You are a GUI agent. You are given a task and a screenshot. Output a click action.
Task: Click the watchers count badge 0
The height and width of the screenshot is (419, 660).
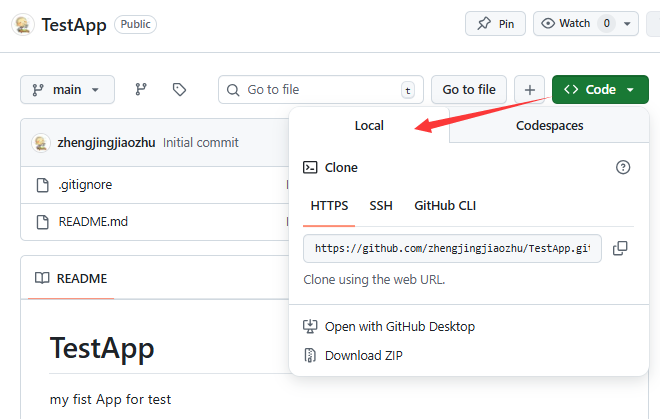click(607, 24)
